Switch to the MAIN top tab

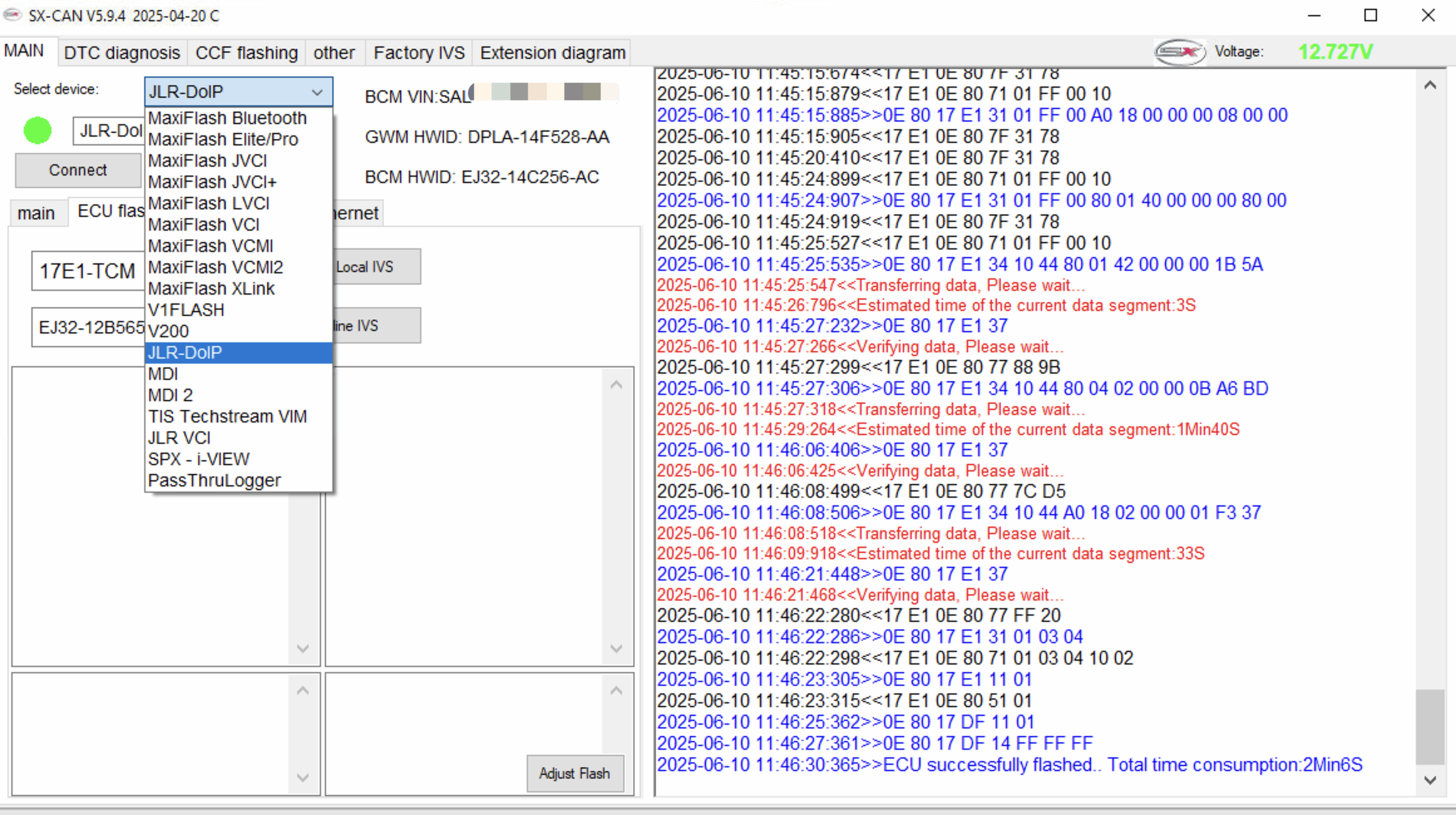pos(24,51)
